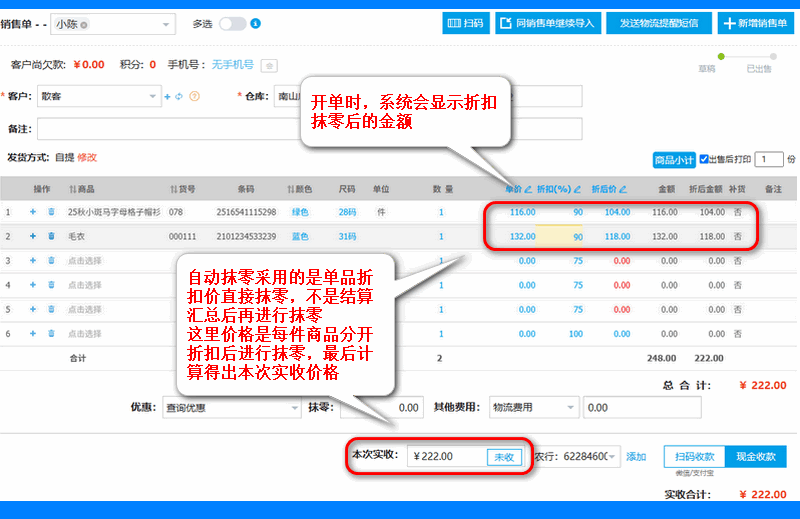This screenshot has width=800, height=519.
Task: Click 28码 size link in row 1
Action: coord(347,212)
